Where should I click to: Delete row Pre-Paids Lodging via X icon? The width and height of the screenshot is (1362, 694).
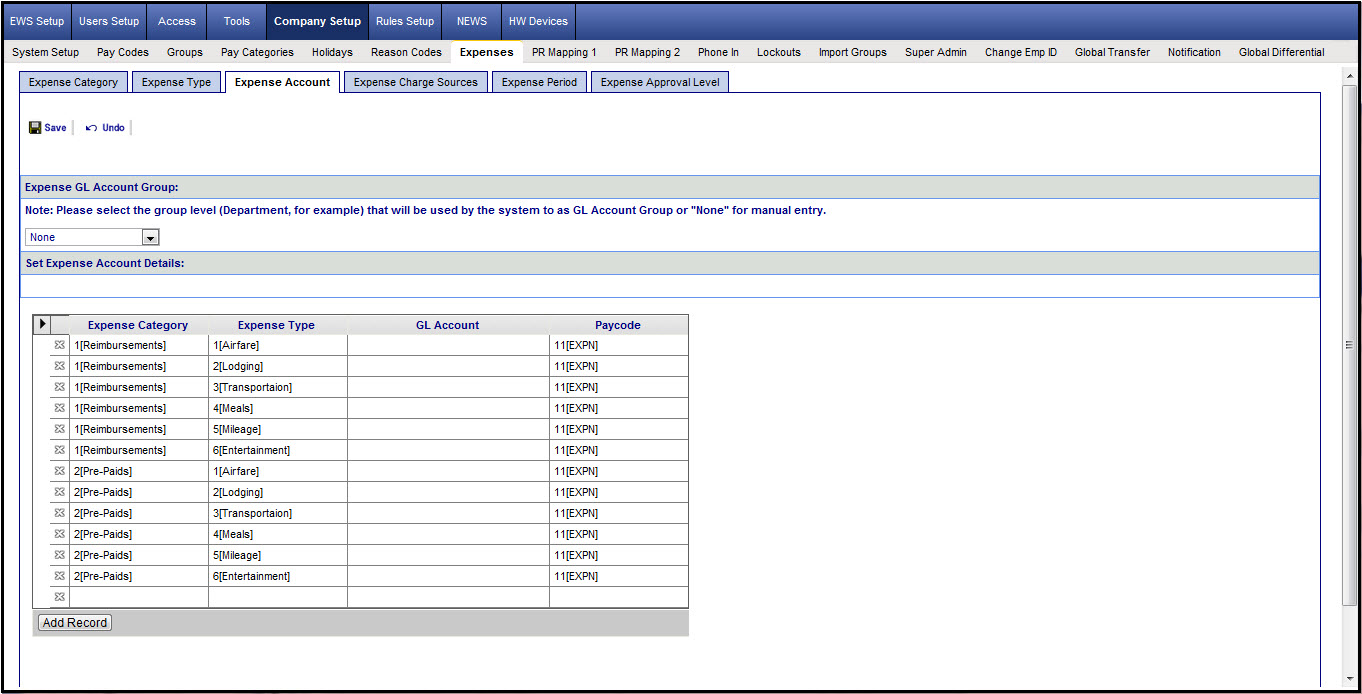59,492
